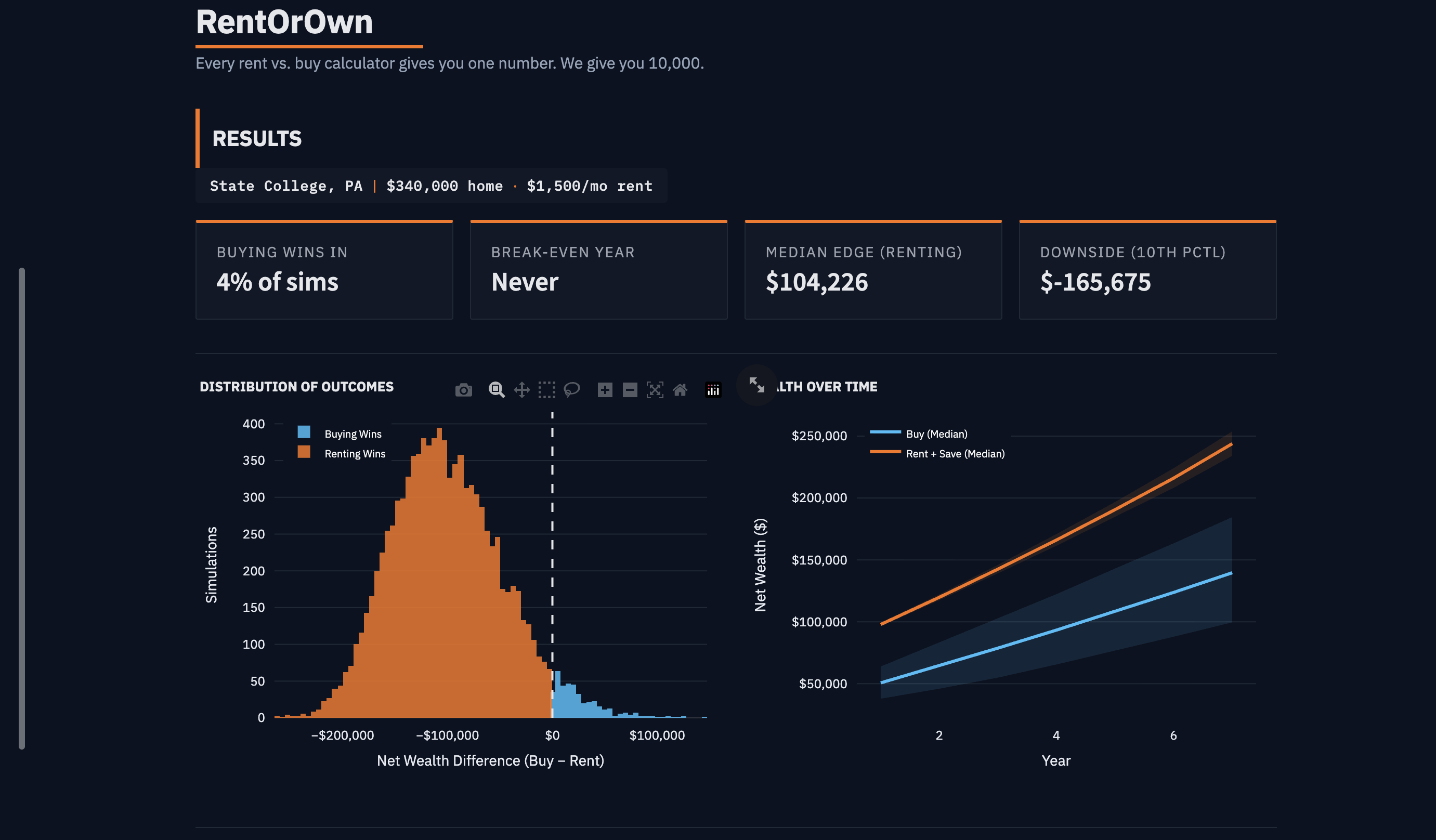This screenshot has height=840, width=1436.
Task: Autoscale the histogram axes
Action: point(655,390)
